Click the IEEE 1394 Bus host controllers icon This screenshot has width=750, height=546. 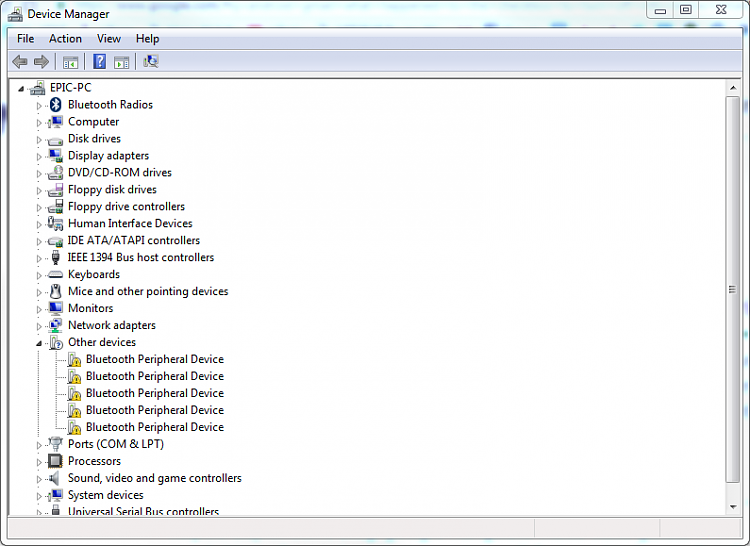55,257
